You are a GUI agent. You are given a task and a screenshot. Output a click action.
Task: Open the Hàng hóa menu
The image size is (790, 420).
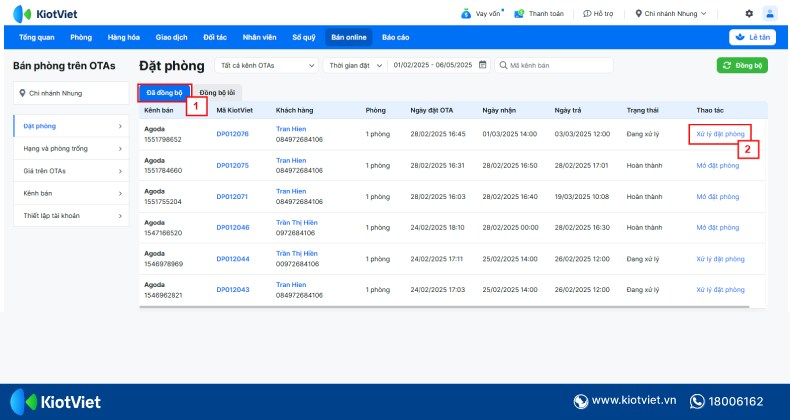point(123,37)
